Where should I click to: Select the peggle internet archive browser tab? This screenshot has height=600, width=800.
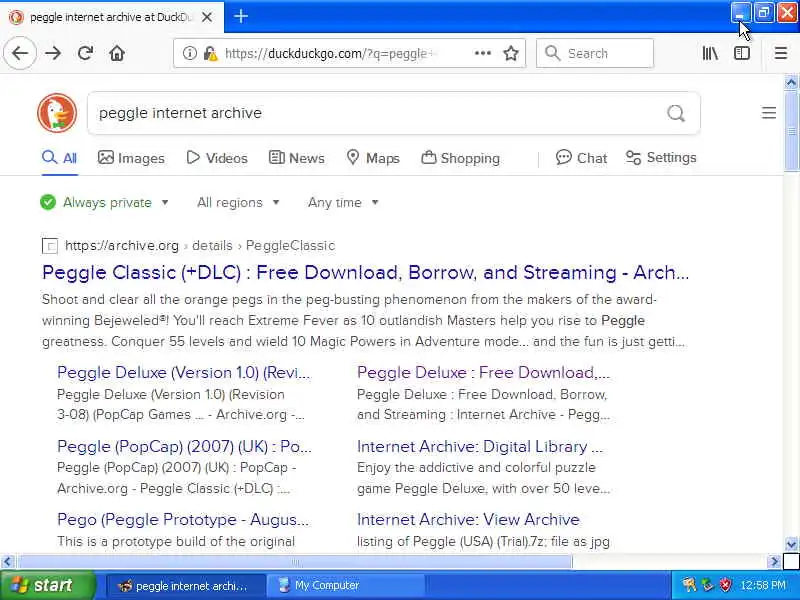click(111, 17)
